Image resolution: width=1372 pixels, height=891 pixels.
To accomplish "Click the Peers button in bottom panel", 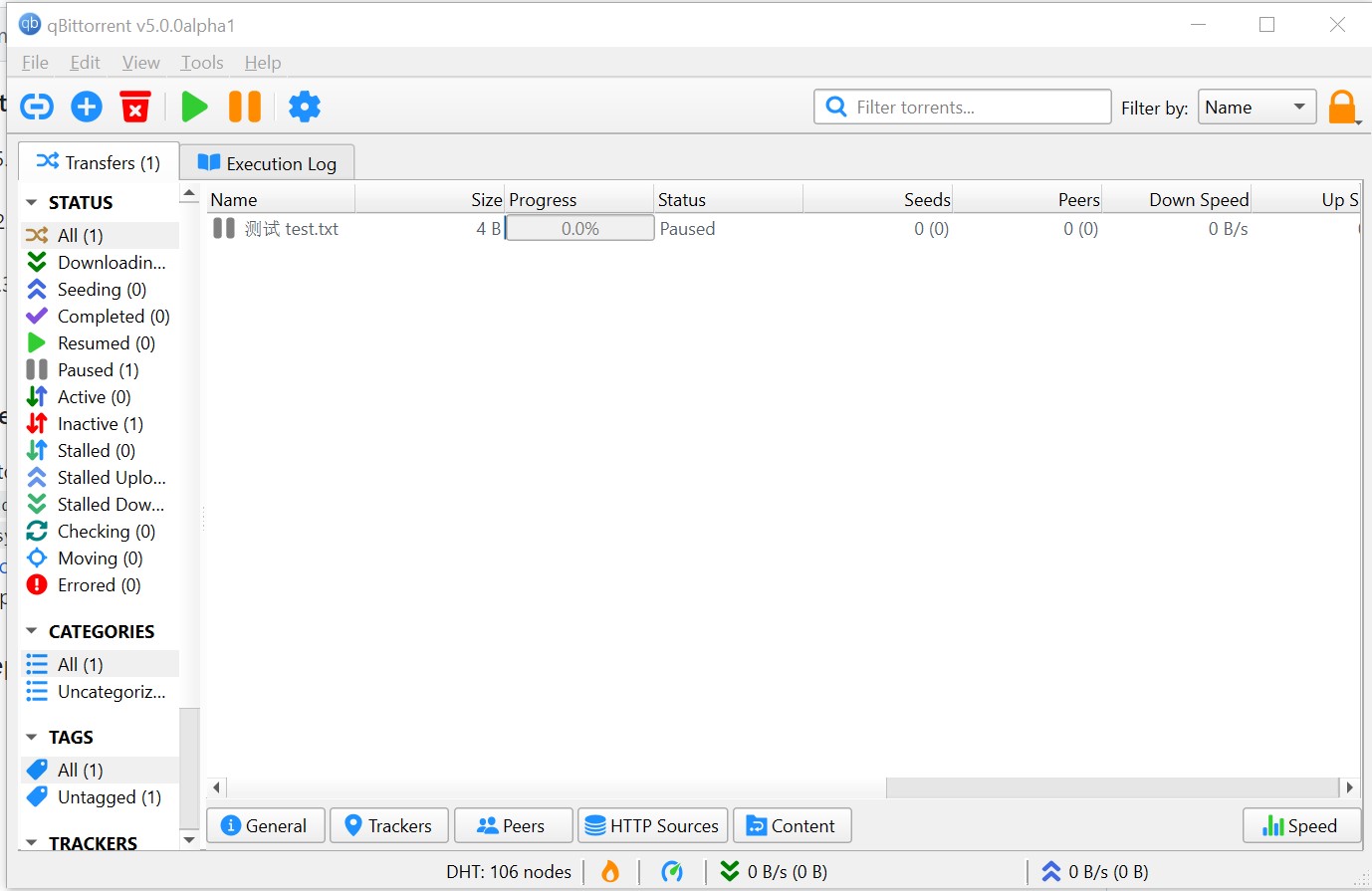I will (514, 826).
